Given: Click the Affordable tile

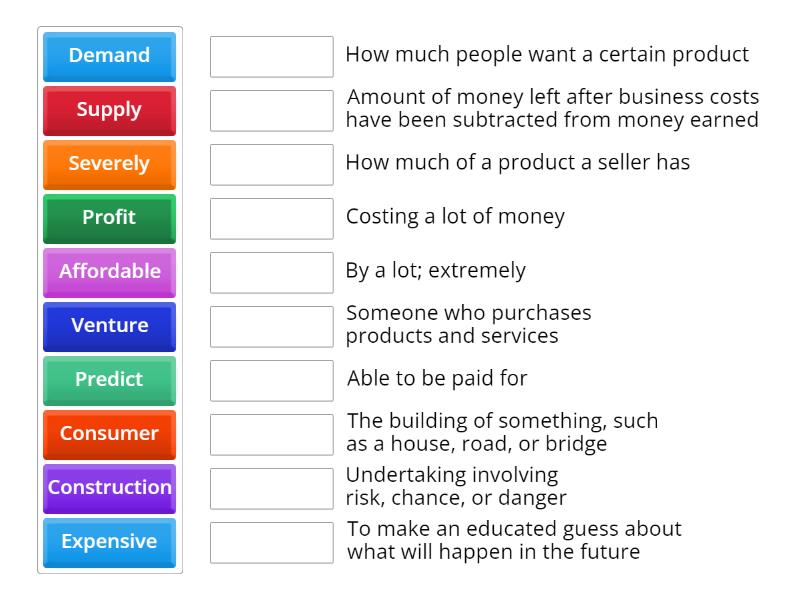Looking at the screenshot, I should pyautogui.click(x=108, y=272).
